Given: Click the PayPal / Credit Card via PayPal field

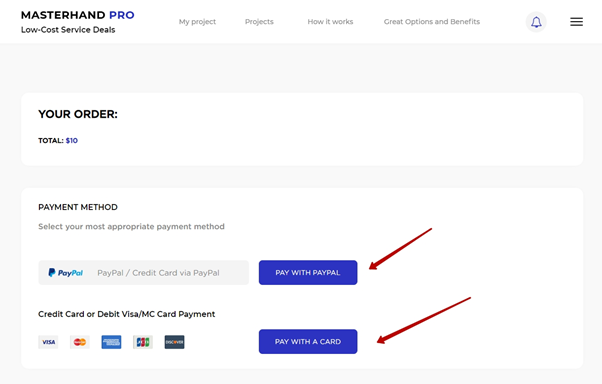Looking at the screenshot, I should (144, 273).
